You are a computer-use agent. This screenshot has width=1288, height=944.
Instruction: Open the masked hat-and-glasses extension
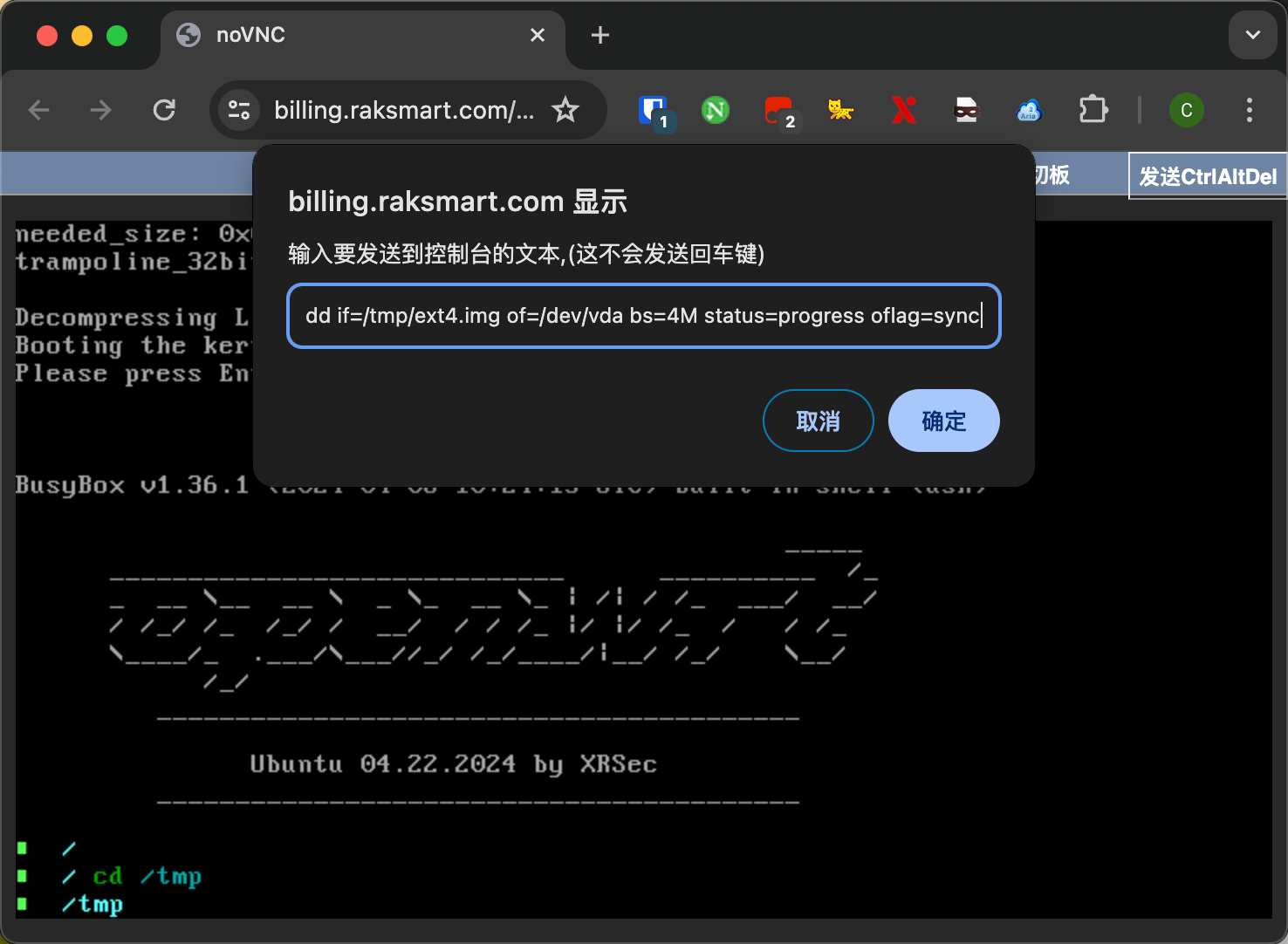(x=967, y=110)
